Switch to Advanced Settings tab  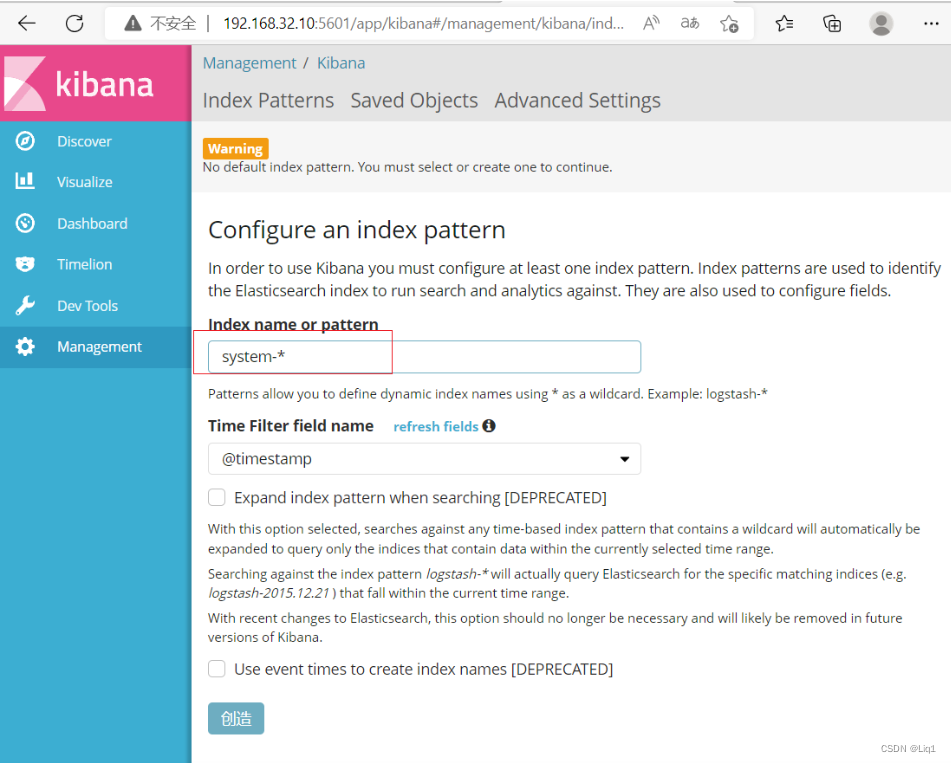[577, 100]
